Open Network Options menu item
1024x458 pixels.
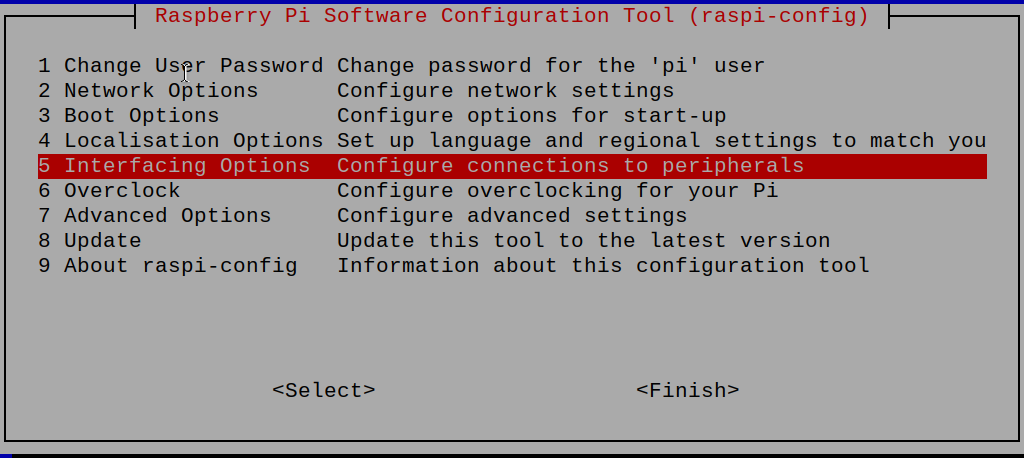tap(148, 91)
